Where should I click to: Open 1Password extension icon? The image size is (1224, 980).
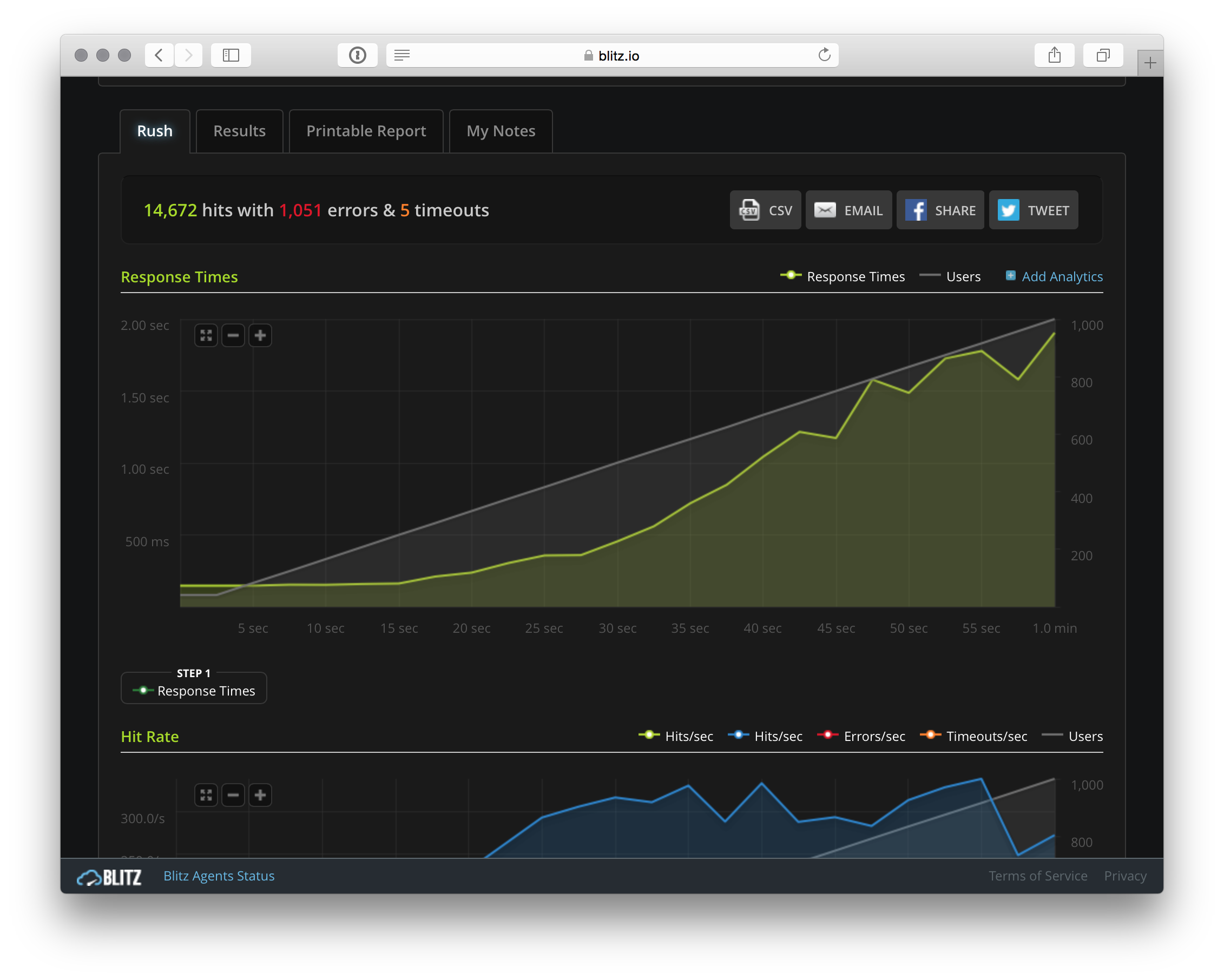357,55
